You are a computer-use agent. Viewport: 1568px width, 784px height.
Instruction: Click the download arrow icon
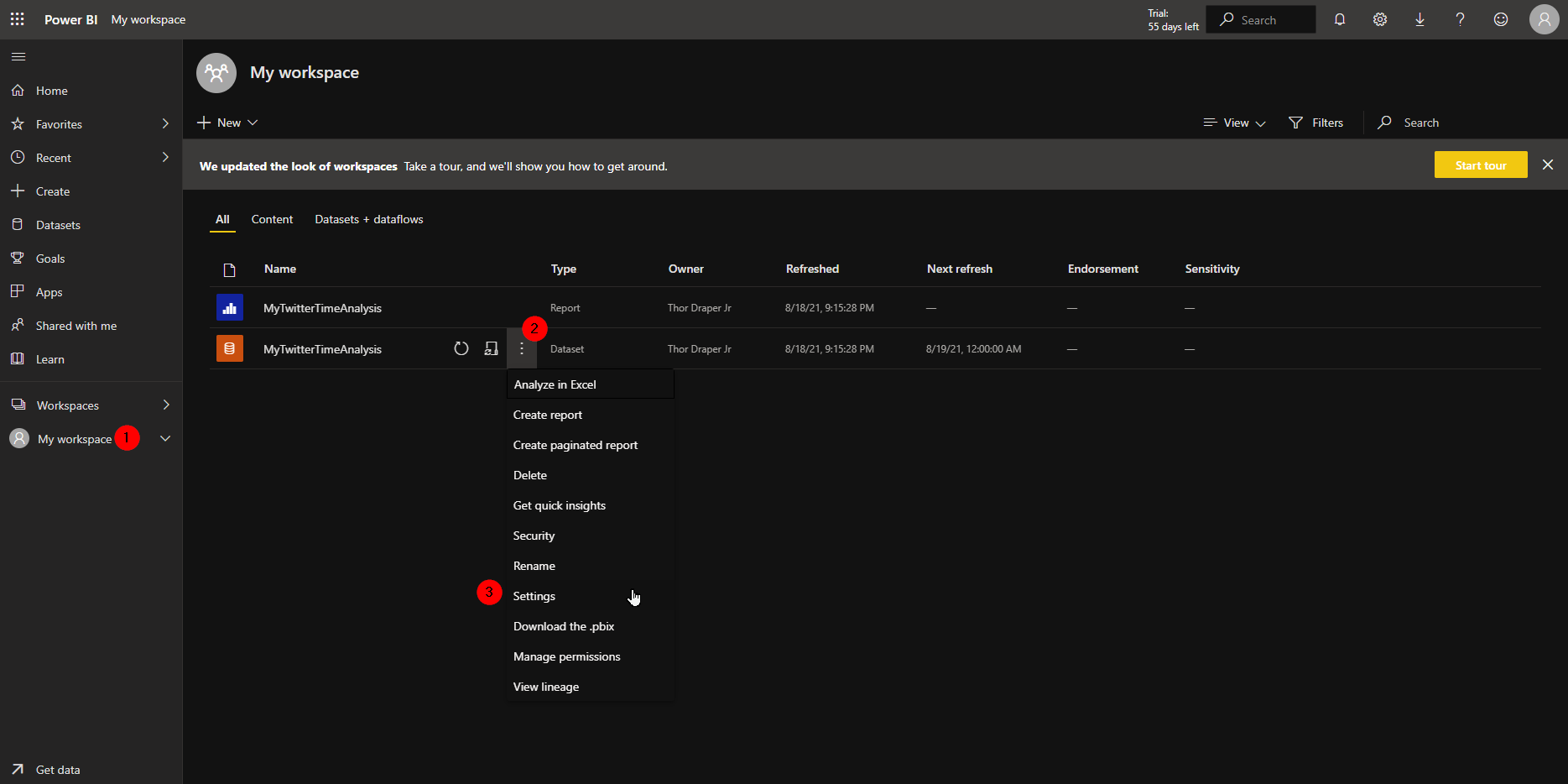1420,19
